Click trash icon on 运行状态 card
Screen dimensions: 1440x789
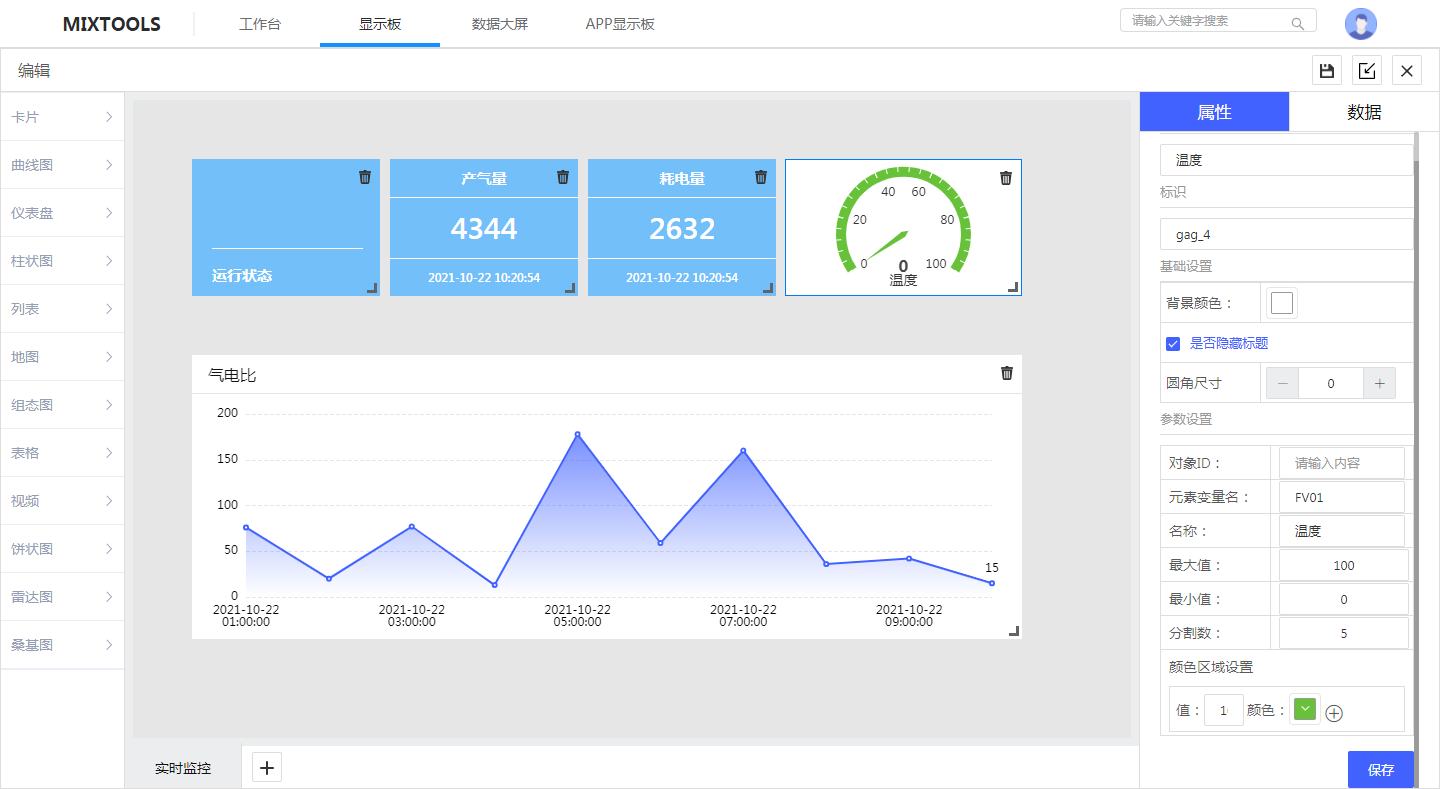(365, 177)
